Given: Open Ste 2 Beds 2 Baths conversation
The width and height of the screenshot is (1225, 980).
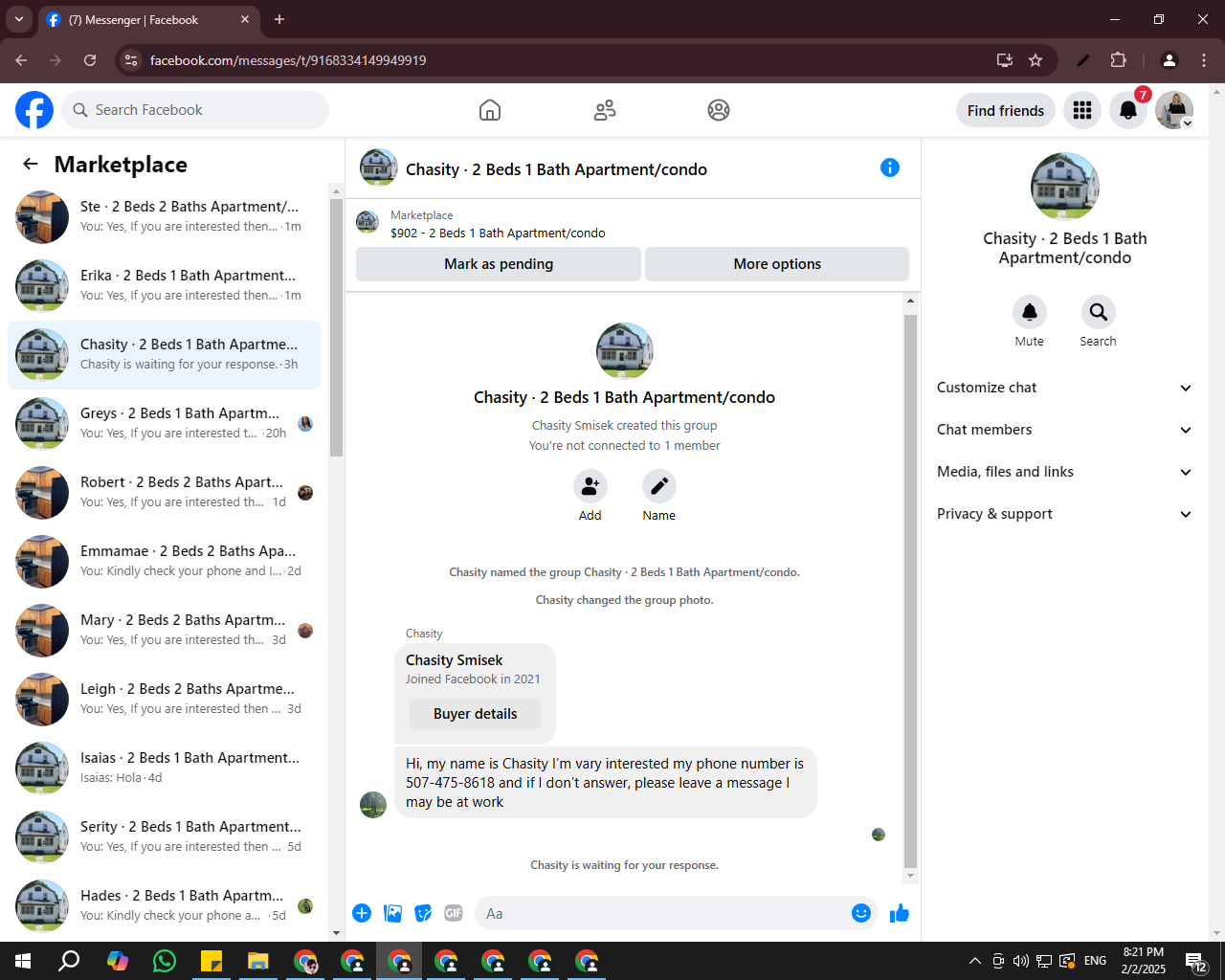Looking at the screenshot, I should 164,217.
